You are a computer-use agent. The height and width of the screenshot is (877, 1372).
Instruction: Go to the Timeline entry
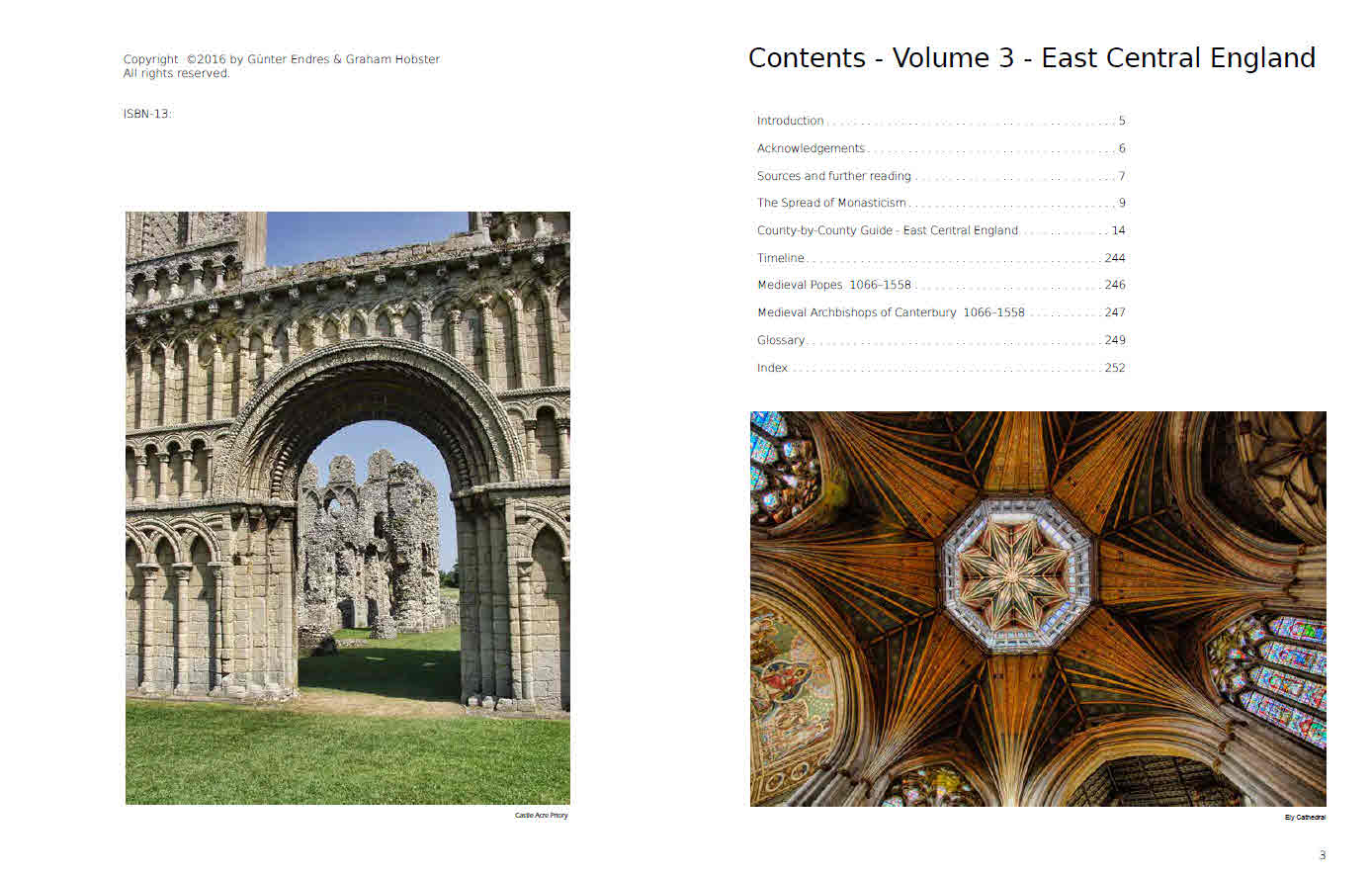click(780, 258)
